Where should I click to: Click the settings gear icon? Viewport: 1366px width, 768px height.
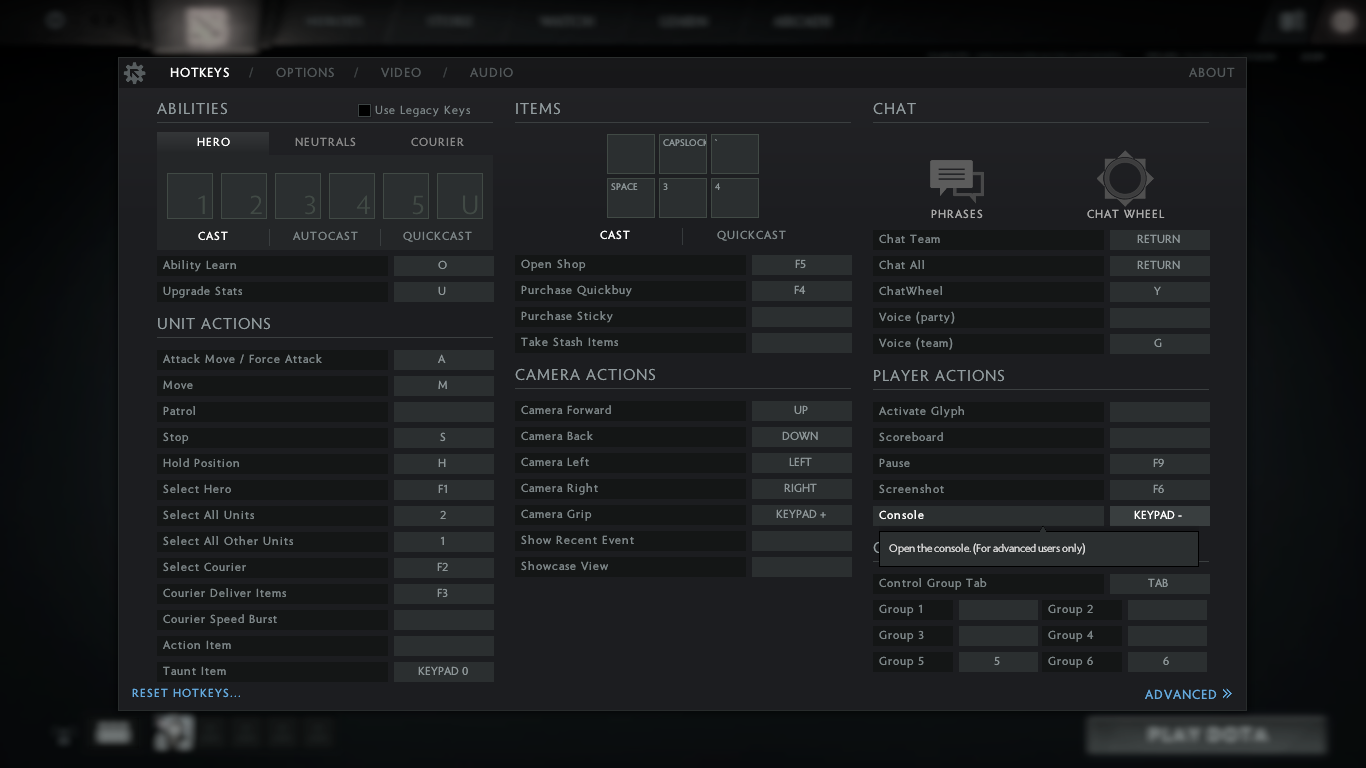point(134,73)
